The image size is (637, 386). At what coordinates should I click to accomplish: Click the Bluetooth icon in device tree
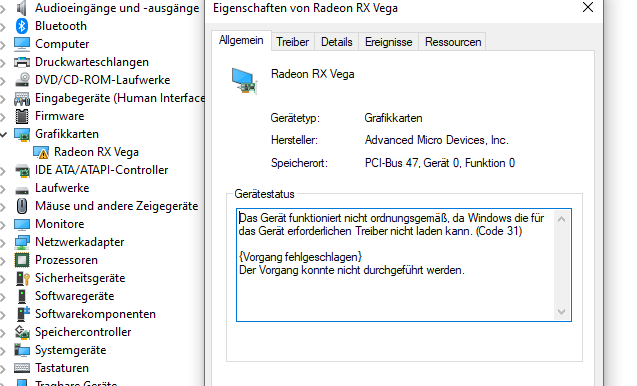click(22, 26)
